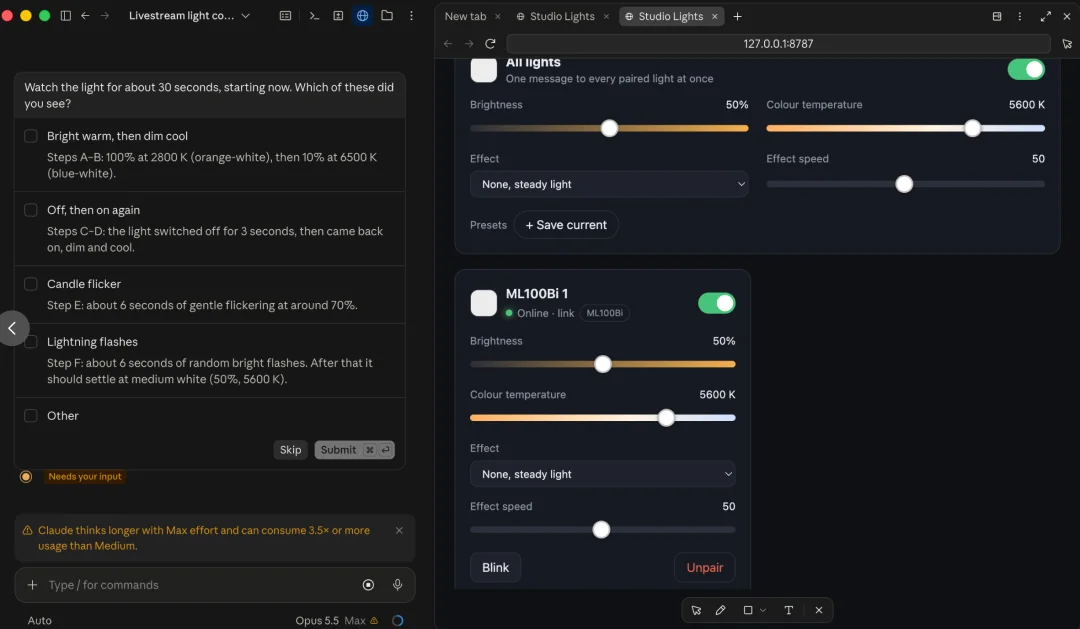Tick the Off, then on again checkbox

(x=31, y=210)
